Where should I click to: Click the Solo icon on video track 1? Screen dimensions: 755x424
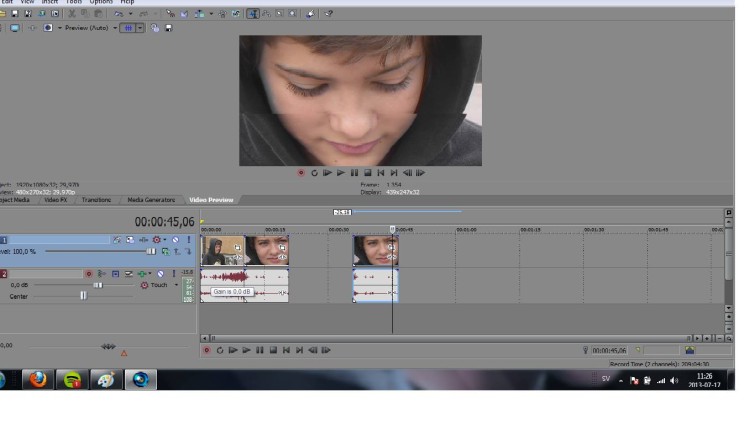[187, 240]
